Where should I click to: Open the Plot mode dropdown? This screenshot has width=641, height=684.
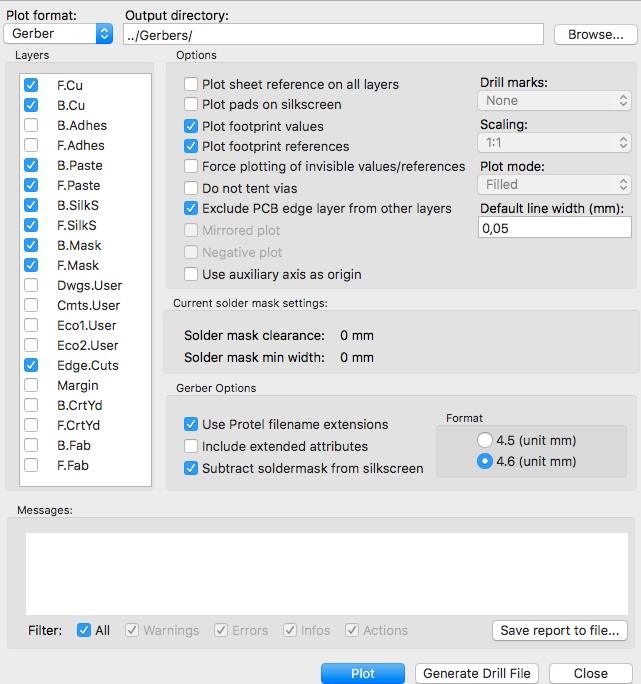click(x=554, y=185)
